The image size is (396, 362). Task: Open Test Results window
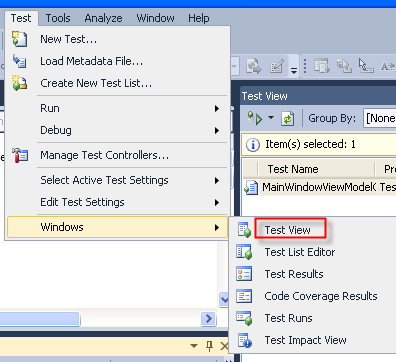294,274
